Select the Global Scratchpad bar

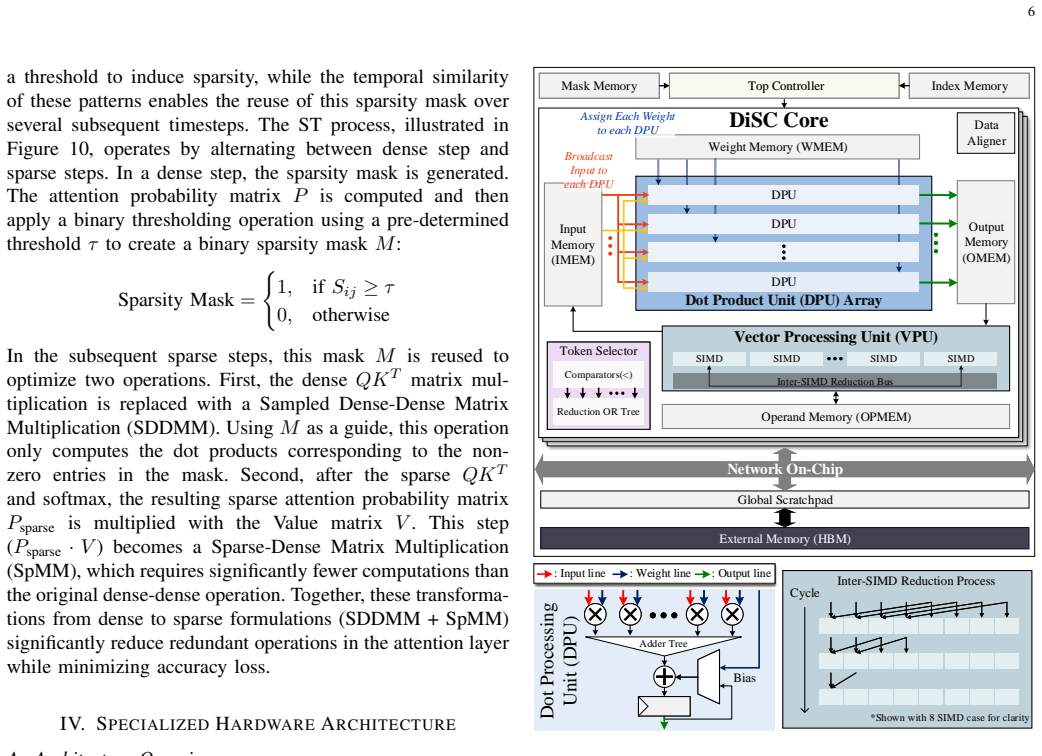785,500
